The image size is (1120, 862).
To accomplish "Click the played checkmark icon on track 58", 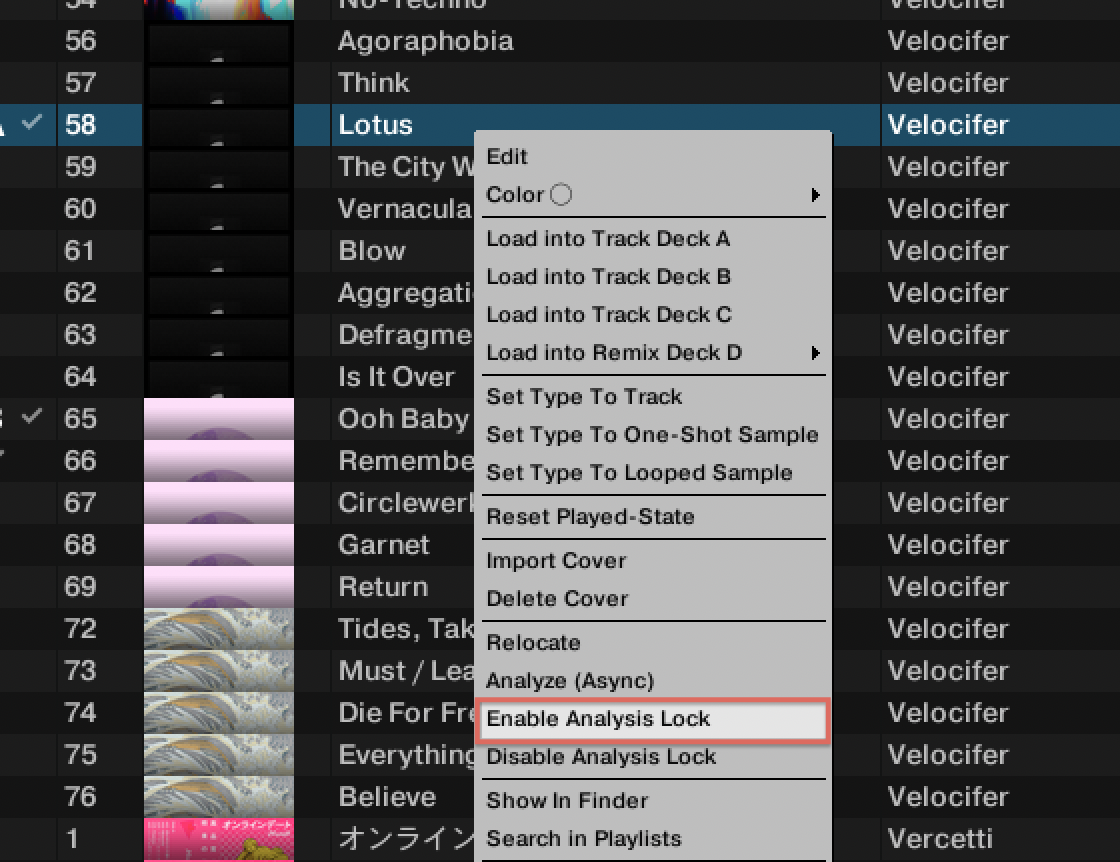I will tap(31, 123).
